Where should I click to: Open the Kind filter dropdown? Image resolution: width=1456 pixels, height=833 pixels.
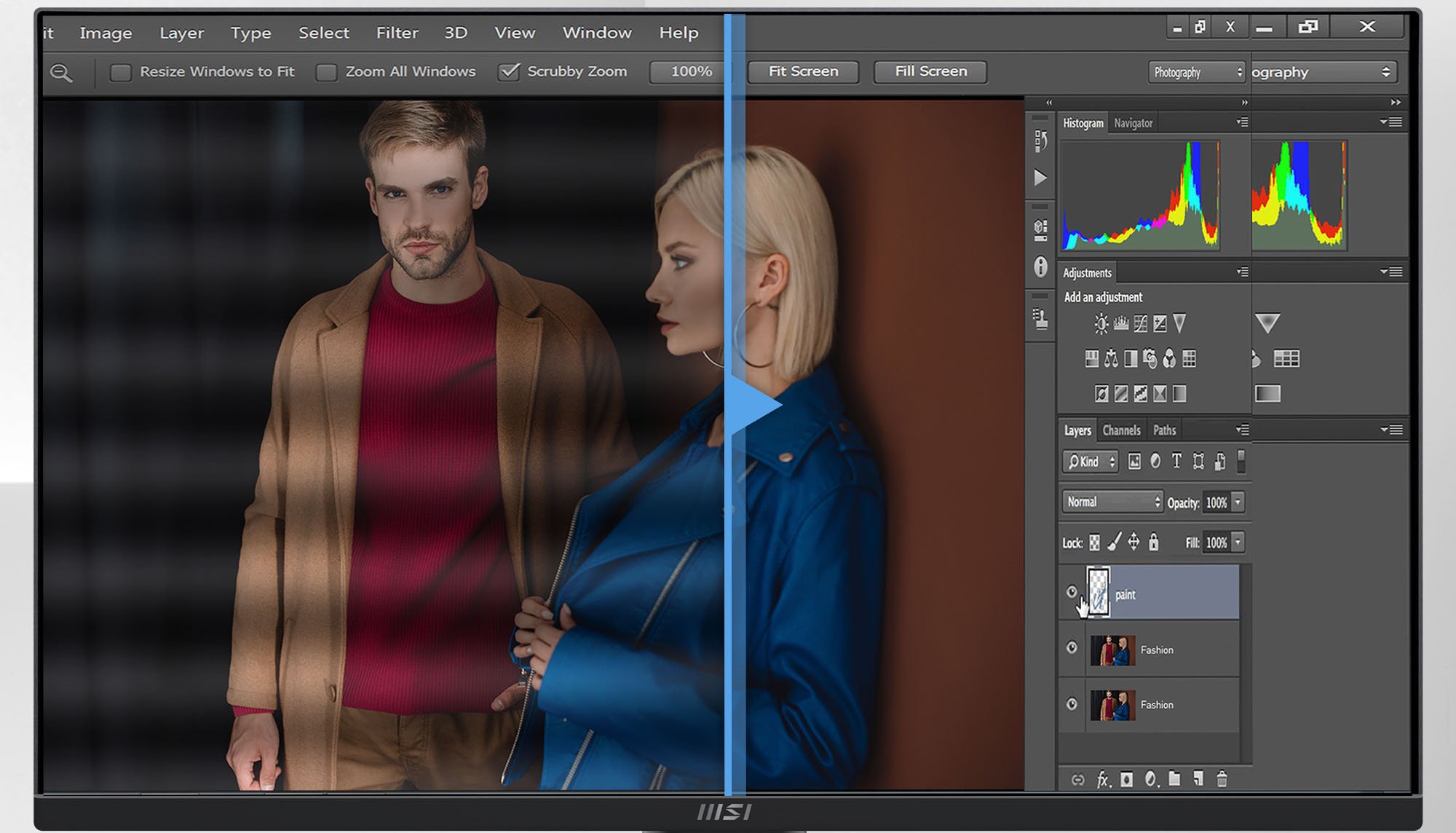click(1090, 461)
